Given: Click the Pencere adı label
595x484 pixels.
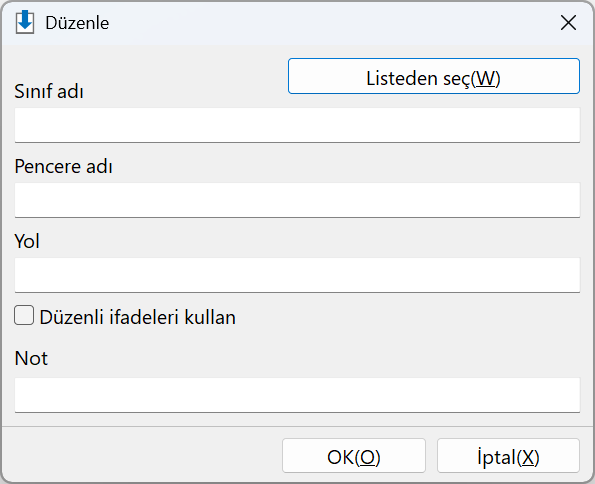Looking at the screenshot, I should (x=63, y=167).
